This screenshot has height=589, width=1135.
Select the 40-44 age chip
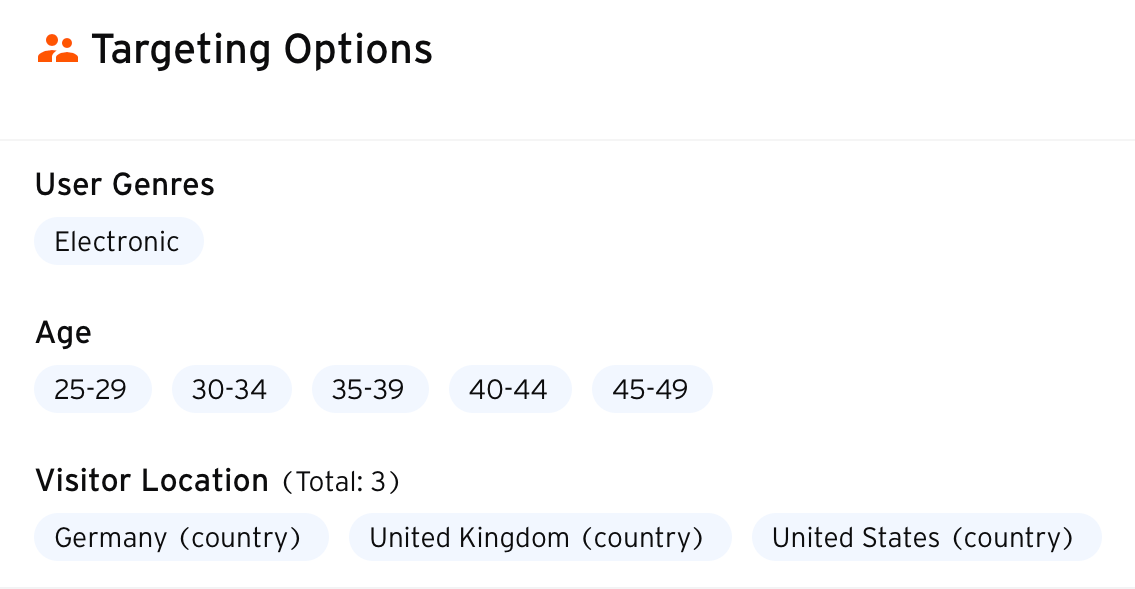(509, 389)
